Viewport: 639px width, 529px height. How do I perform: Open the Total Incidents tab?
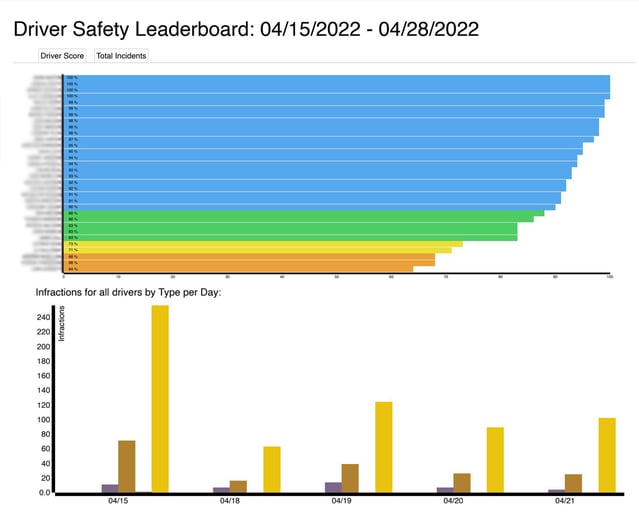point(121,56)
